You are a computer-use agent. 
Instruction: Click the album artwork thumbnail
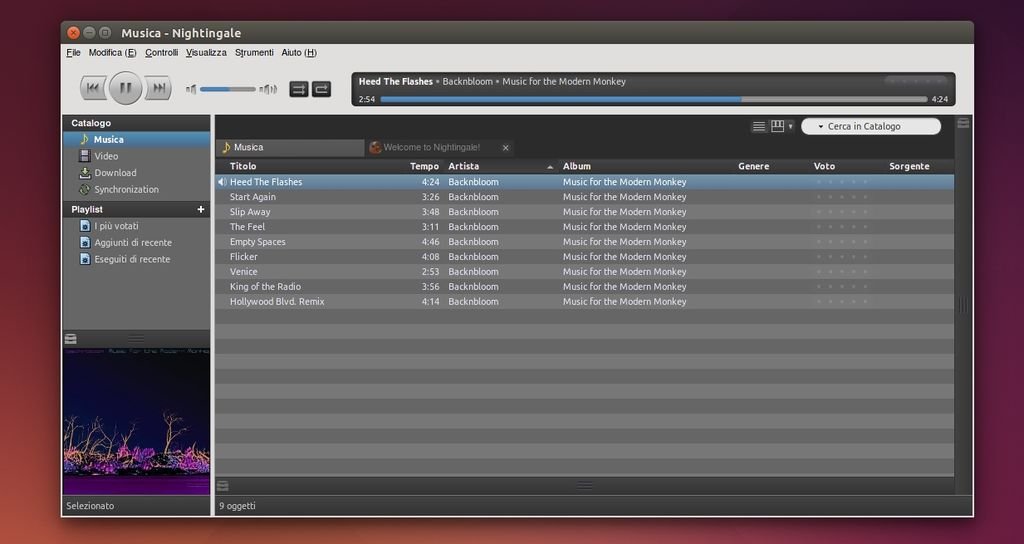137,420
